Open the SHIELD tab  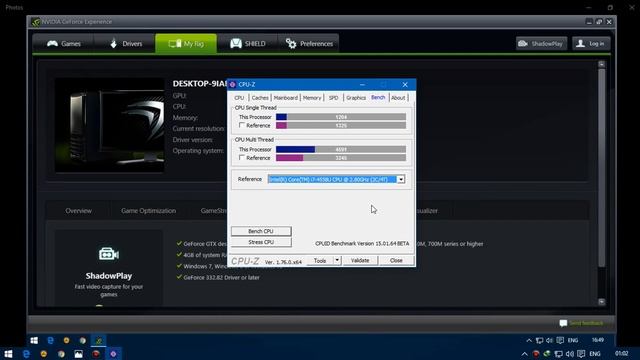tap(247, 44)
